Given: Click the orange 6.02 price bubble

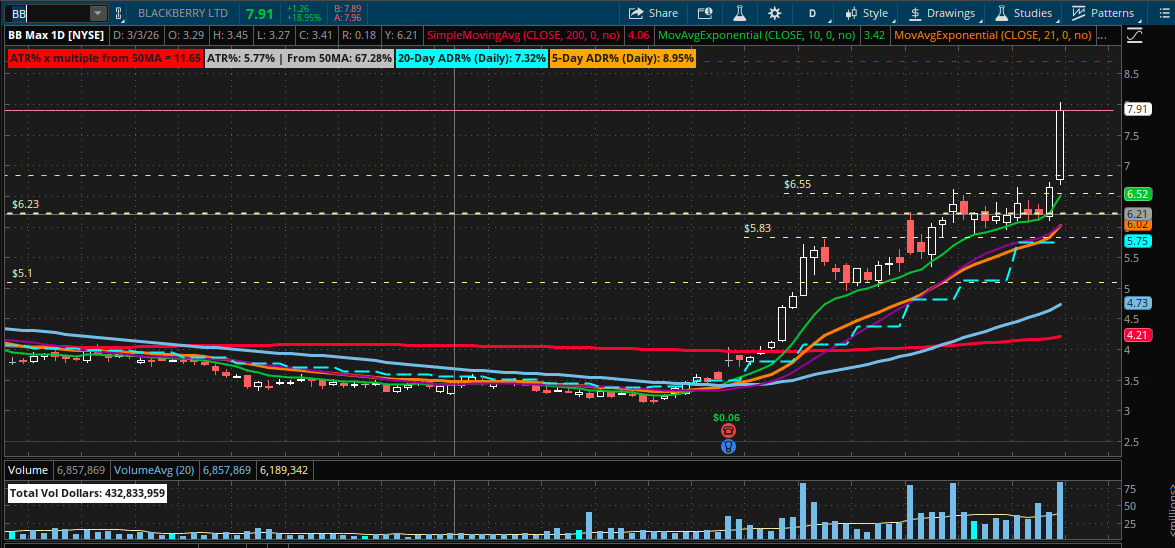Looking at the screenshot, I should (x=1138, y=224).
